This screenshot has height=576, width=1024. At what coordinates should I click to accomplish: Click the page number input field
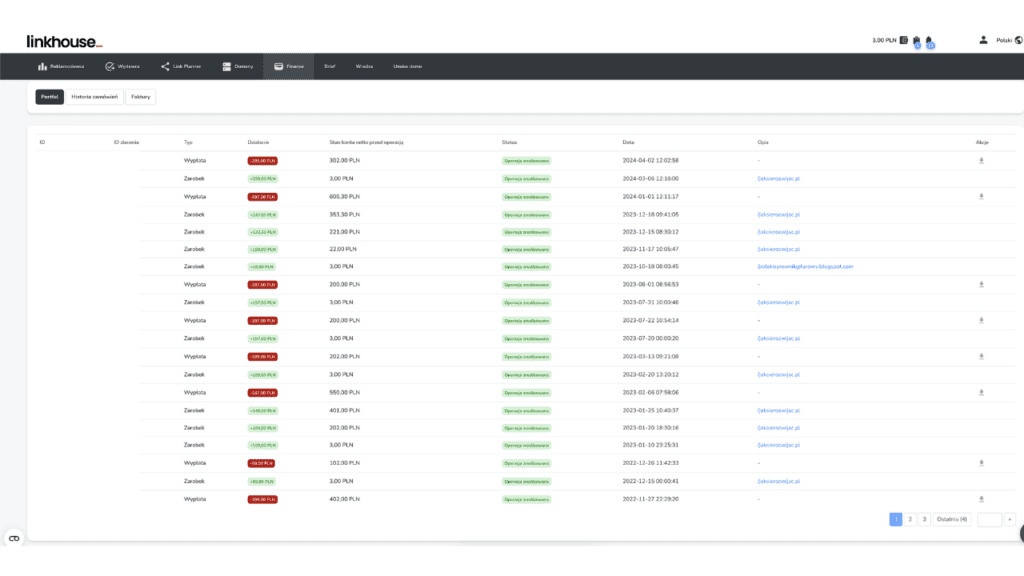(x=989, y=519)
